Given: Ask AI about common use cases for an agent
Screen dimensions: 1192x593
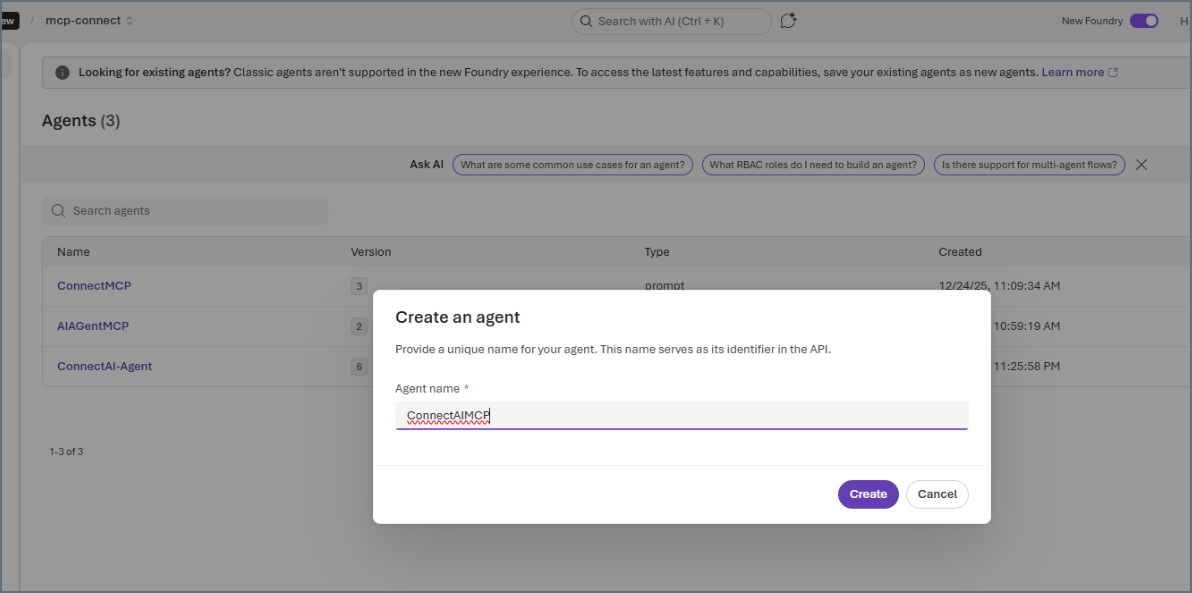Looking at the screenshot, I should 572,164.
